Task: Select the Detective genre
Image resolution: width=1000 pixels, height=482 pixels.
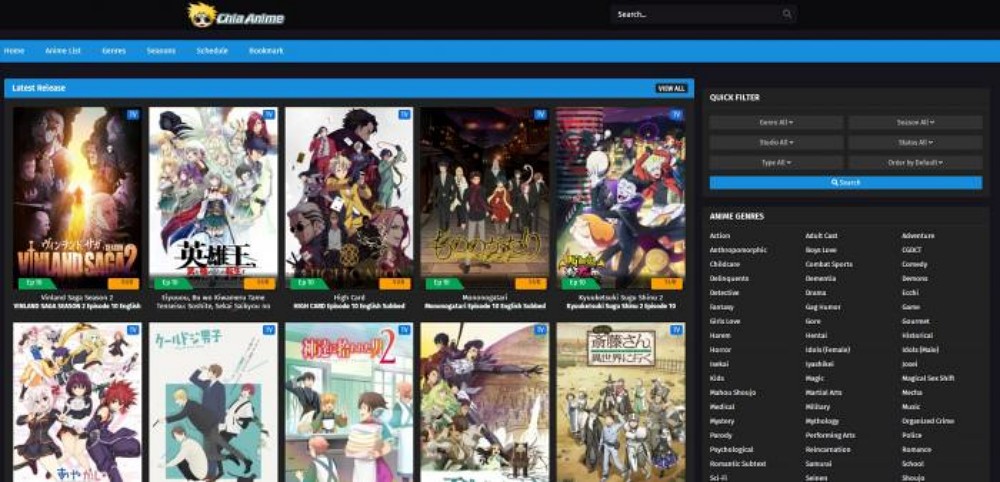Action: point(724,293)
